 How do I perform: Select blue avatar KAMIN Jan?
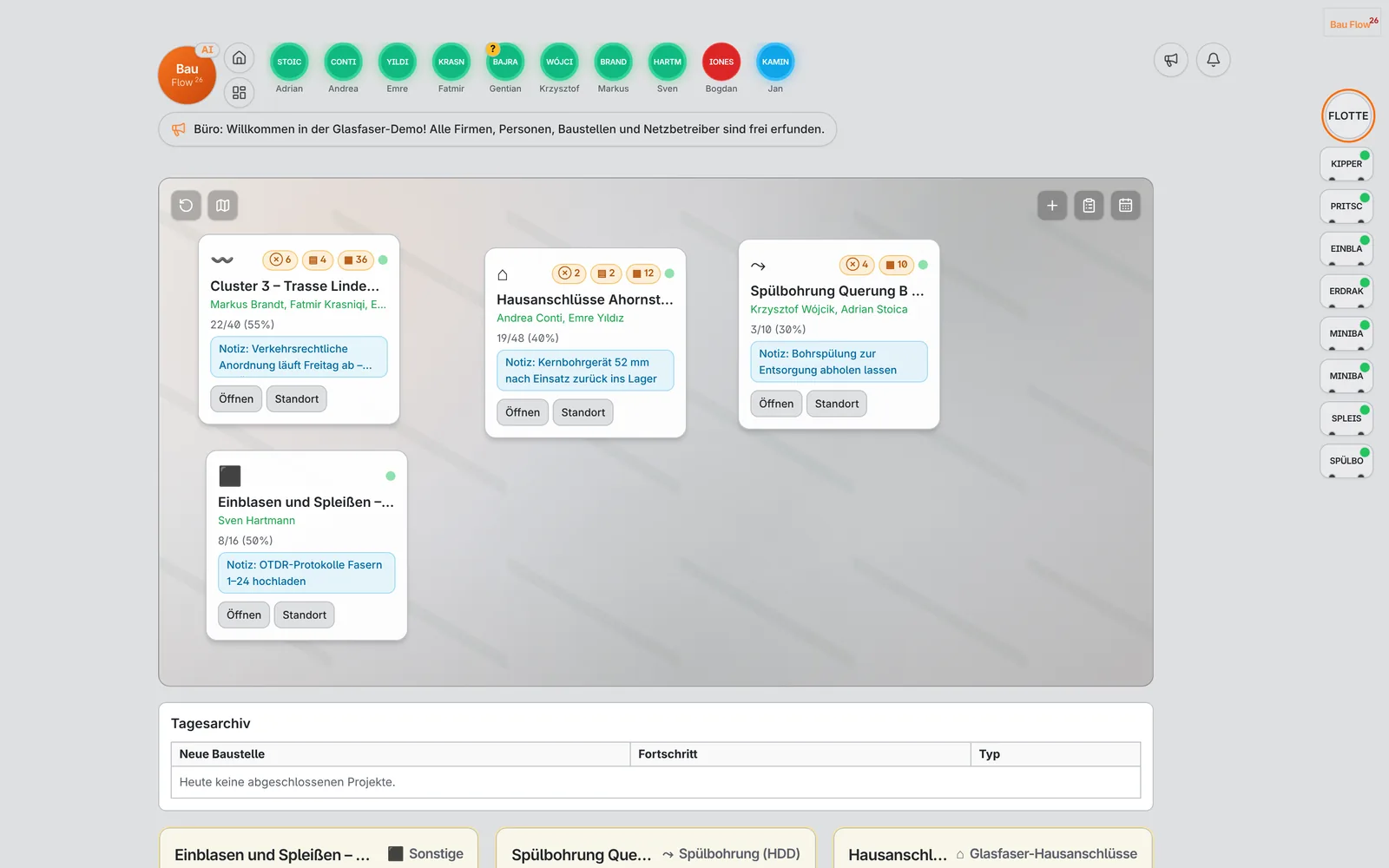coord(775,62)
